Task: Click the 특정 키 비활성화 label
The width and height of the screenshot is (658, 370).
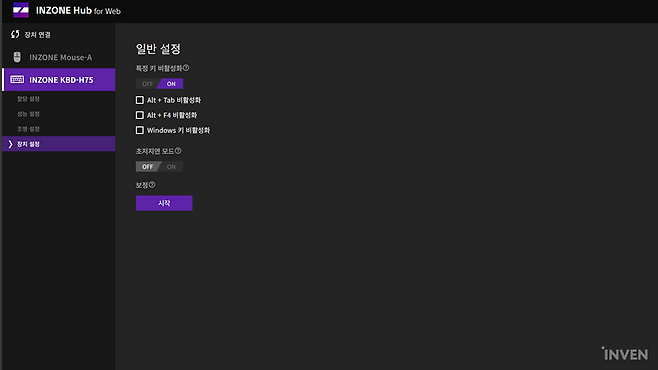Action: coord(159,68)
